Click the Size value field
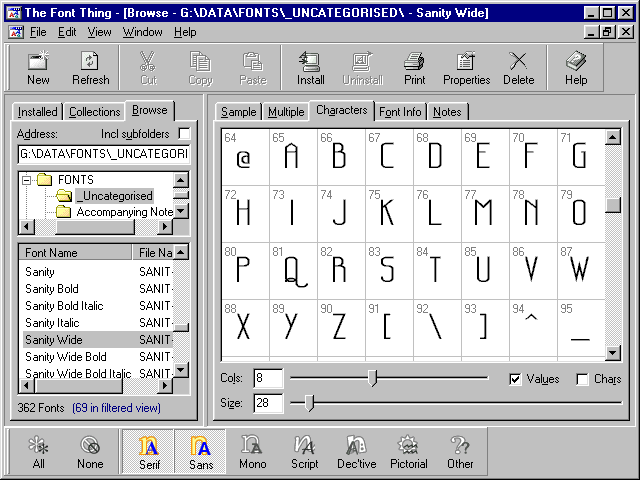This screenshot has height=480, width=640. coord(268,403)
